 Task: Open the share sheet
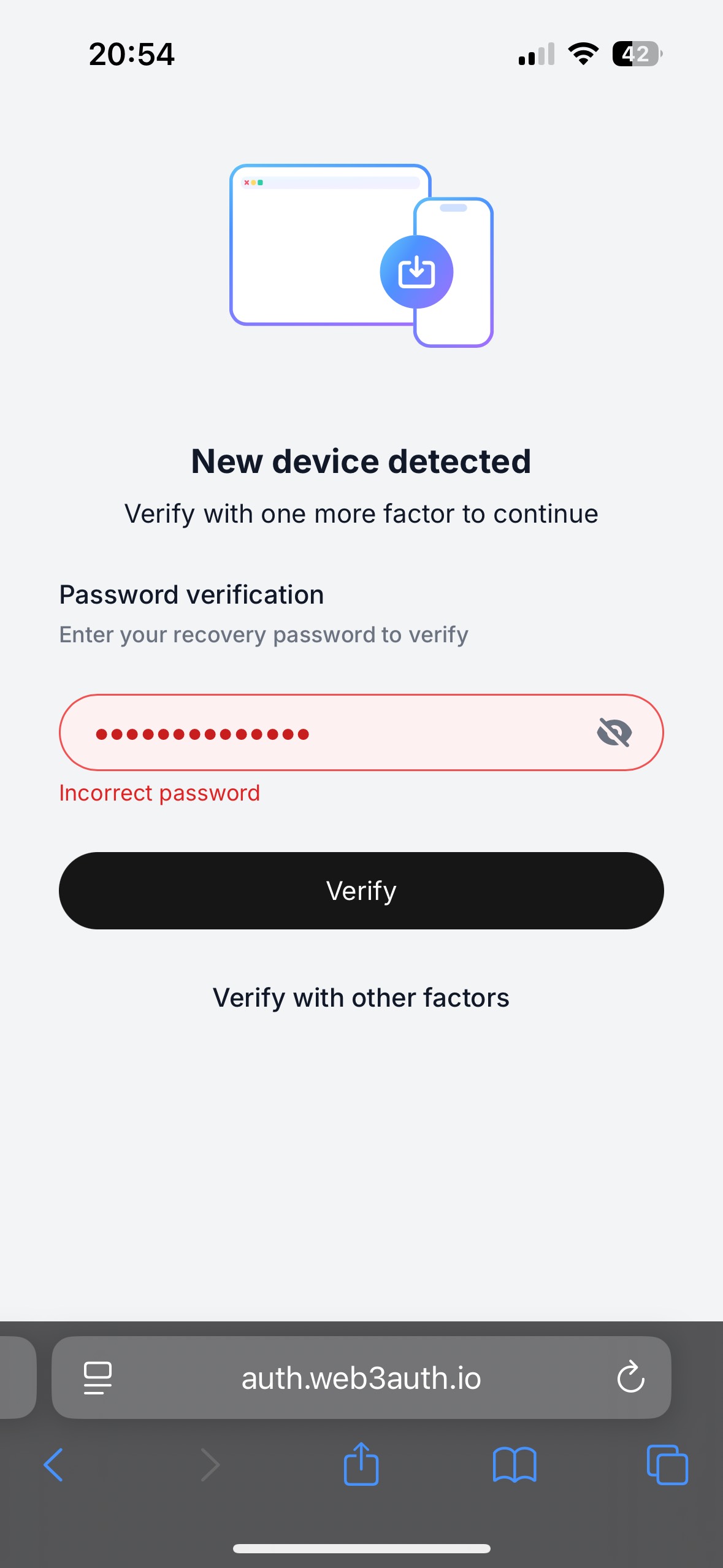tap(361, 1464)
